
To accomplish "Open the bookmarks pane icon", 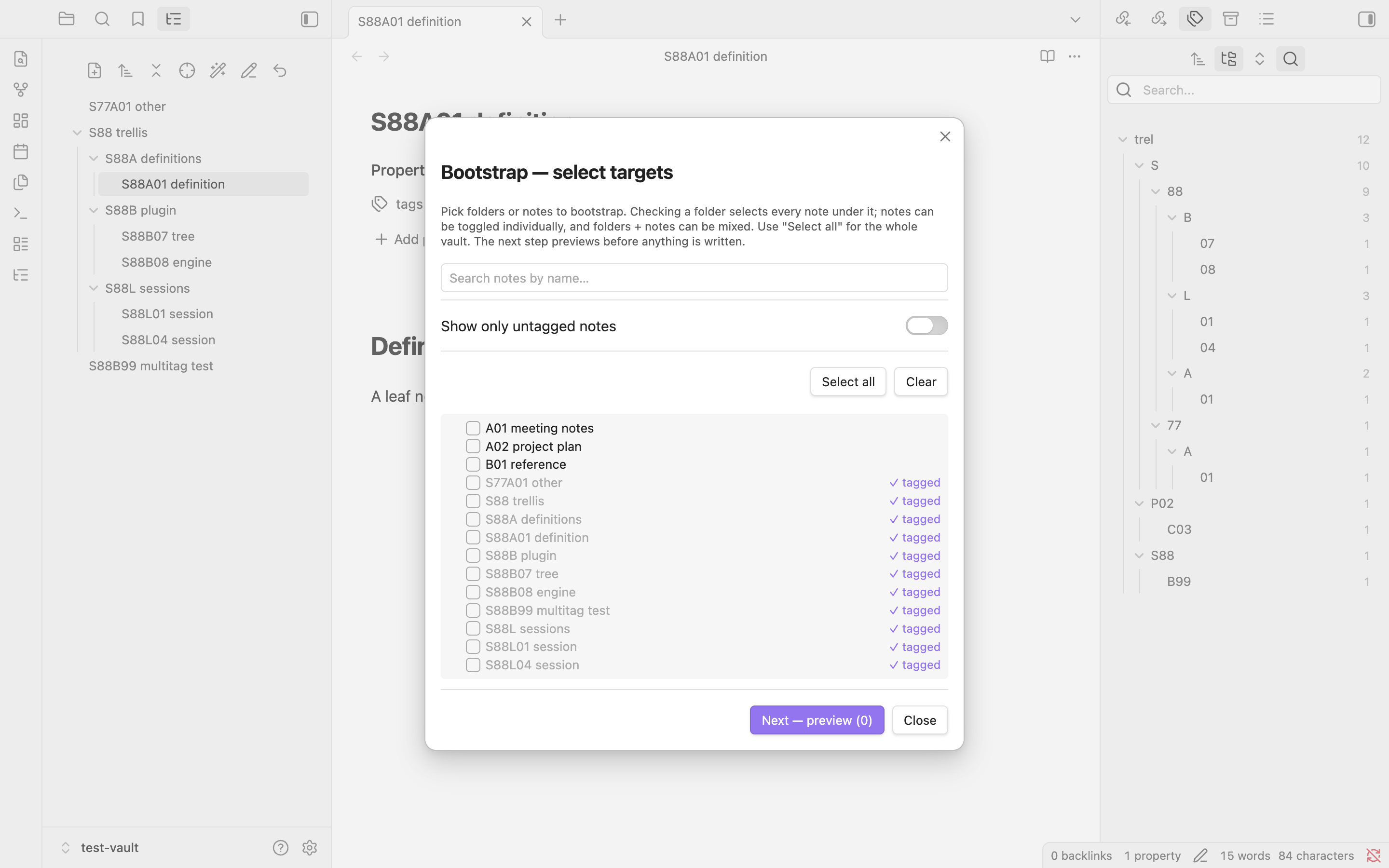I will click(x=138, y=19).
